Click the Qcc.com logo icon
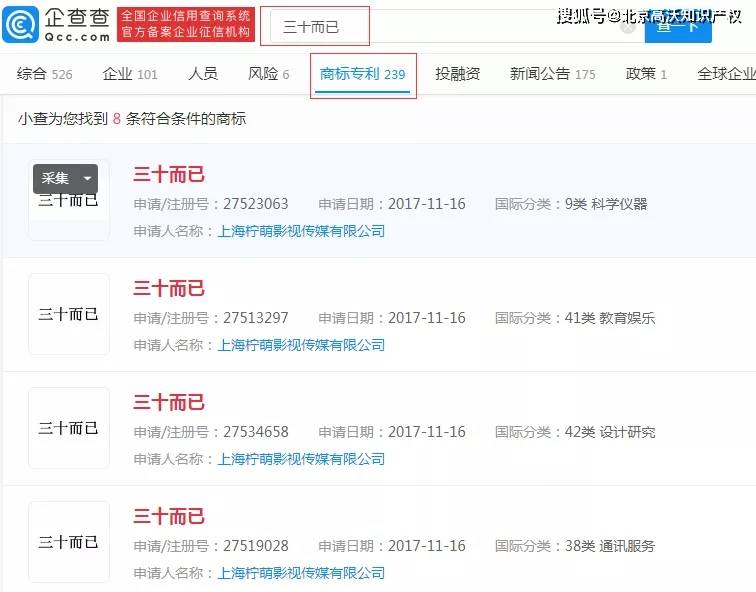 click(20, 24)
